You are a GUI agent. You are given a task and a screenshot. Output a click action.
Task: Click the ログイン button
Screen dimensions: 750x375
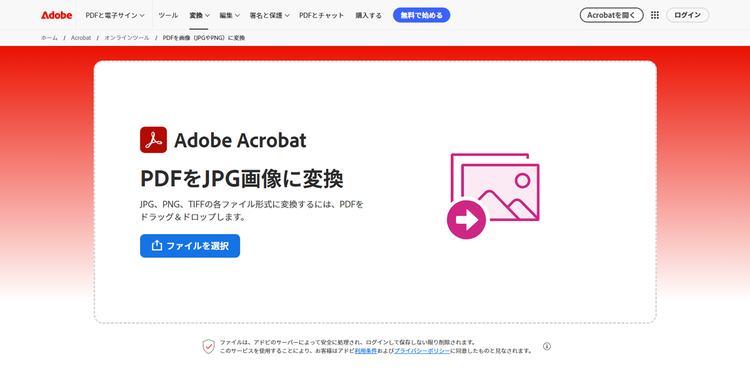687,15
